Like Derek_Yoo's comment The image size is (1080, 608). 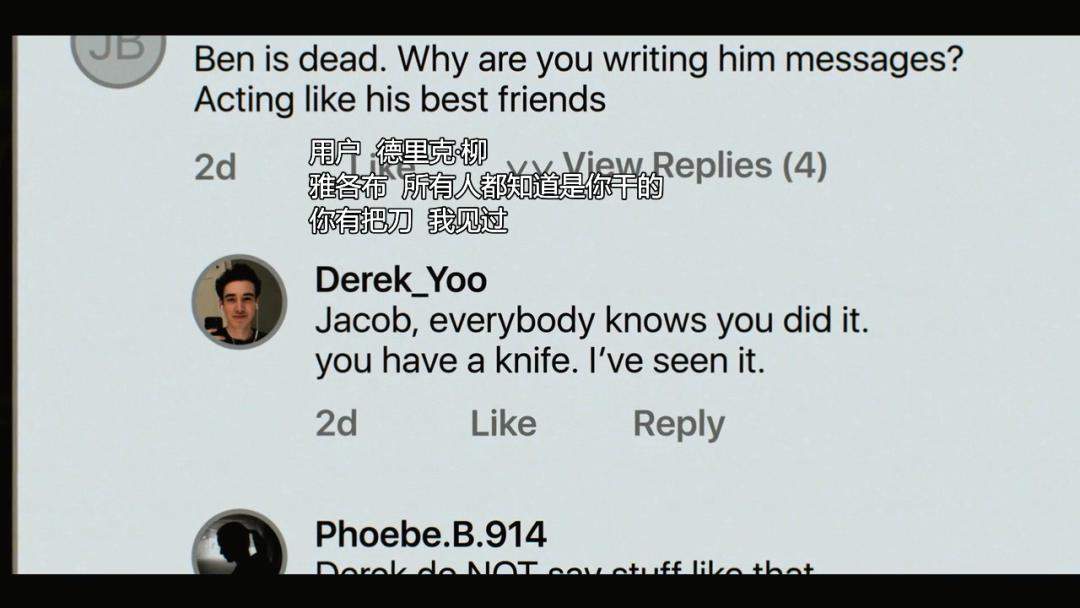click(x=503, y=423)
